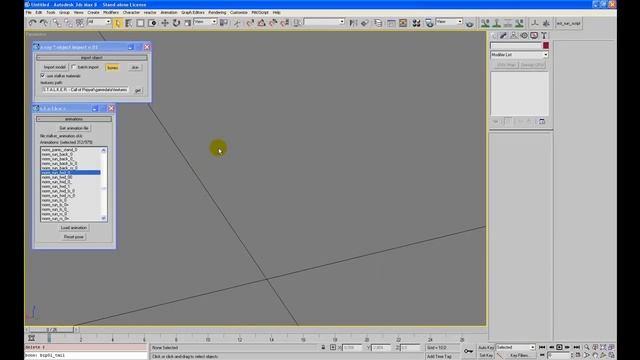Click the Reset pose button
This screenshot has width=640, height=360.
74,237
